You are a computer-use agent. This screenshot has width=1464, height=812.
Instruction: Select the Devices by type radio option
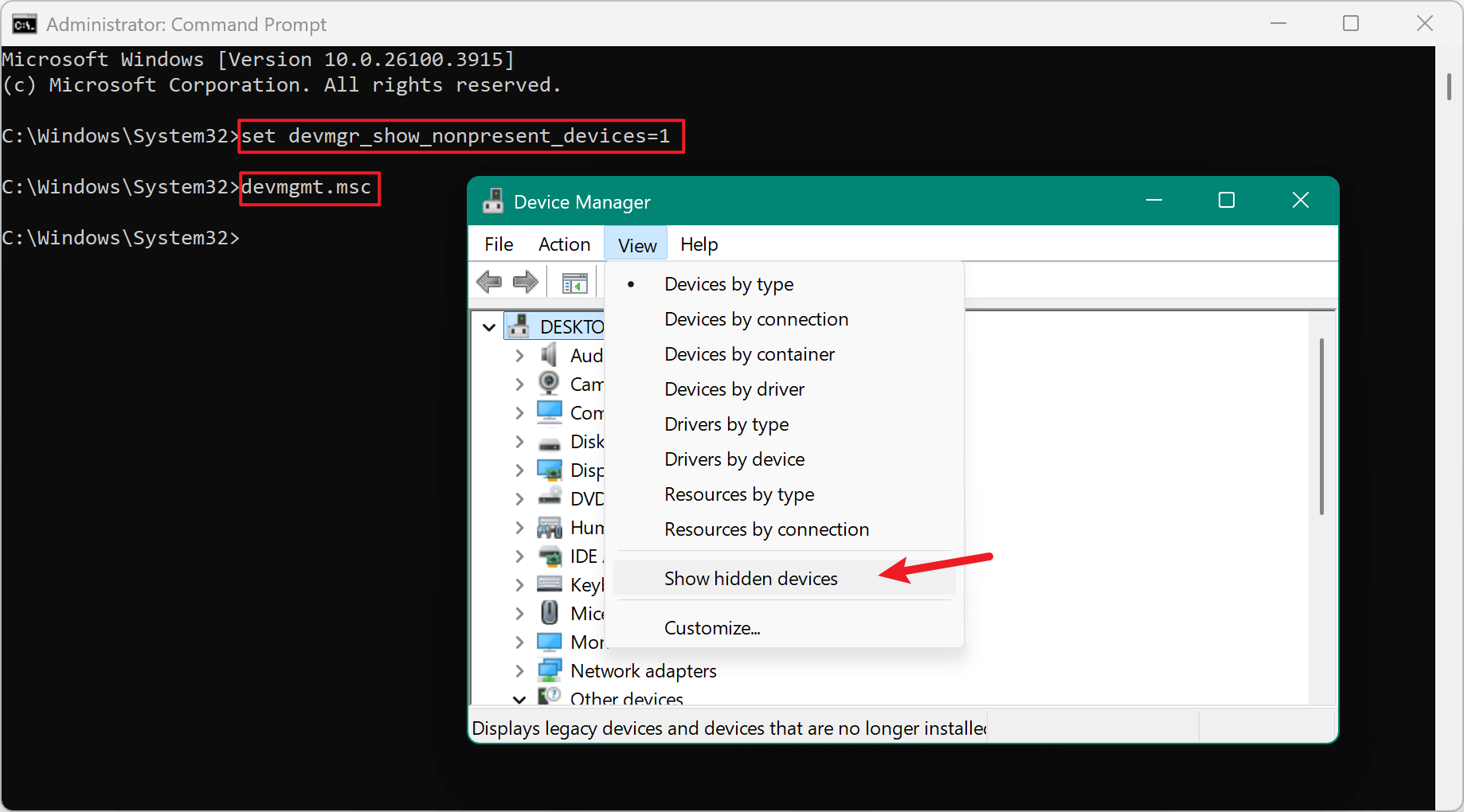[x=727, y=283]
